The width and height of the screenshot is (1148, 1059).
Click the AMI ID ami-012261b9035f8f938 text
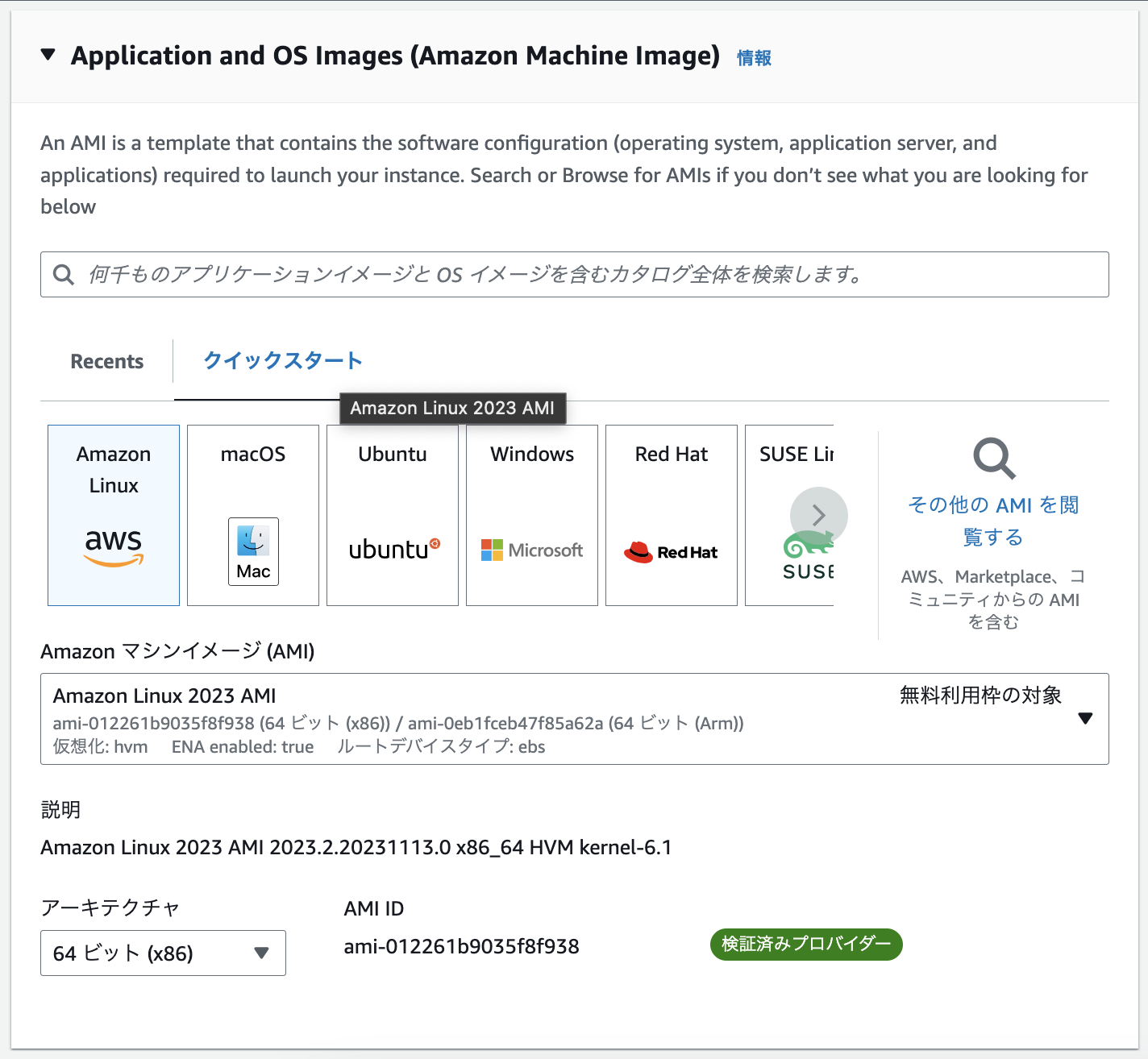point(461,946)
